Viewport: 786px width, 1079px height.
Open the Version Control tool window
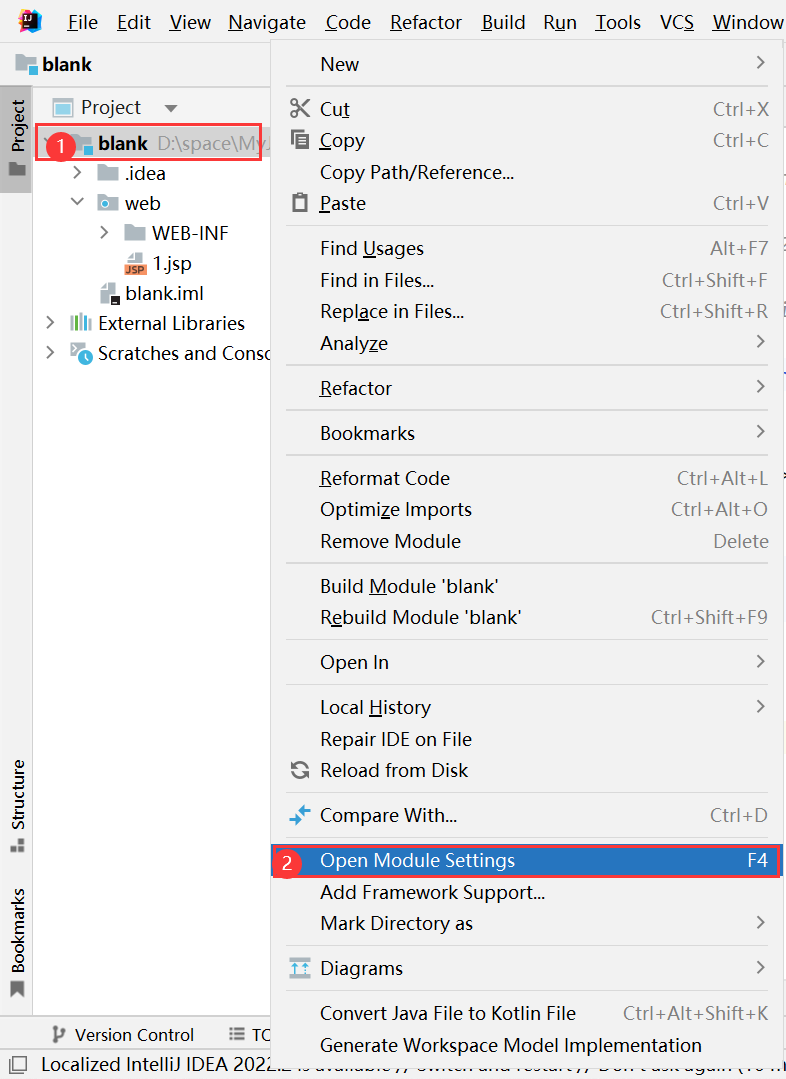pyautogui.click(x=122, y=1035)
